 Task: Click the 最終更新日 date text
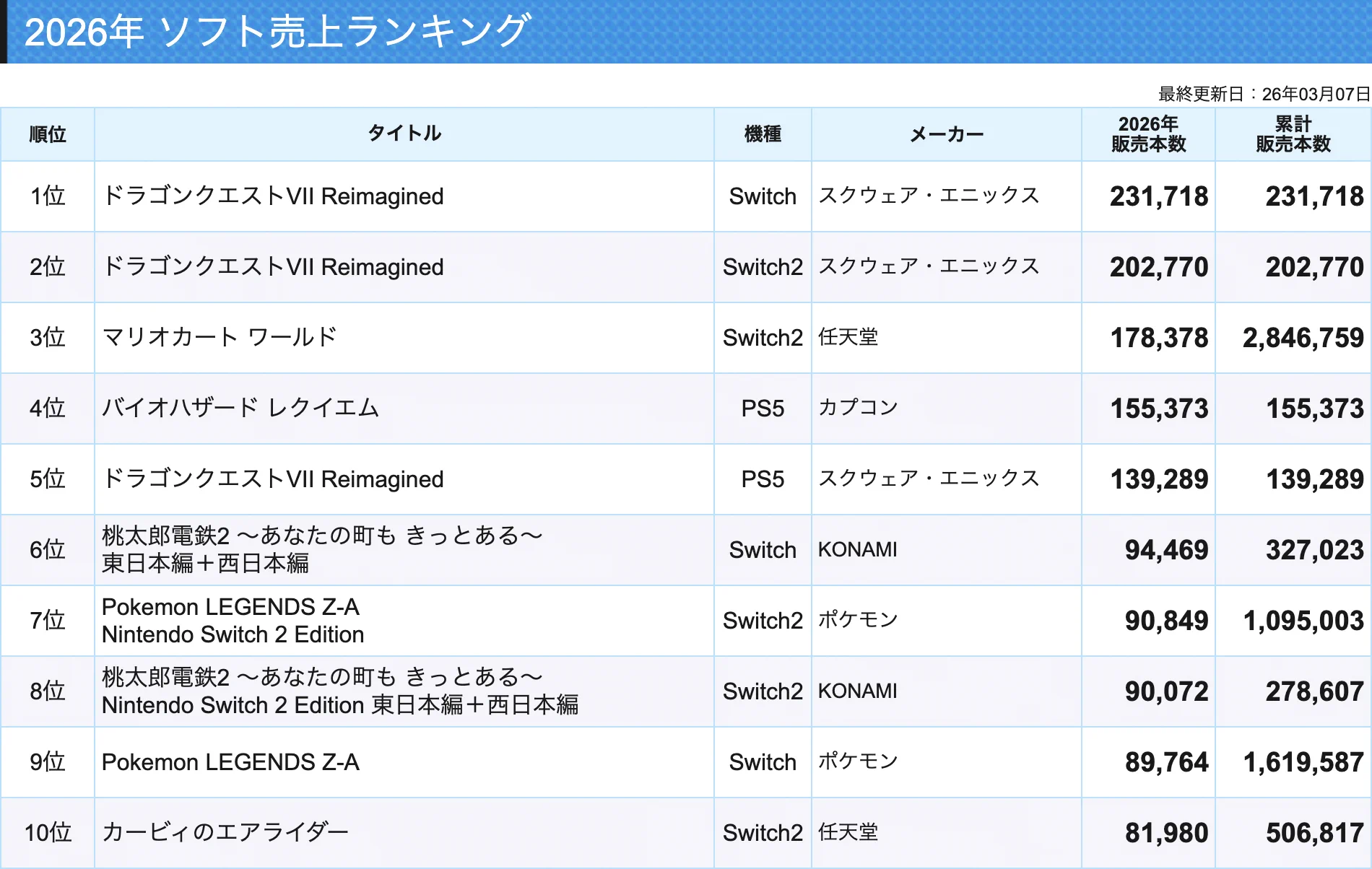[x=1264, y=94]
